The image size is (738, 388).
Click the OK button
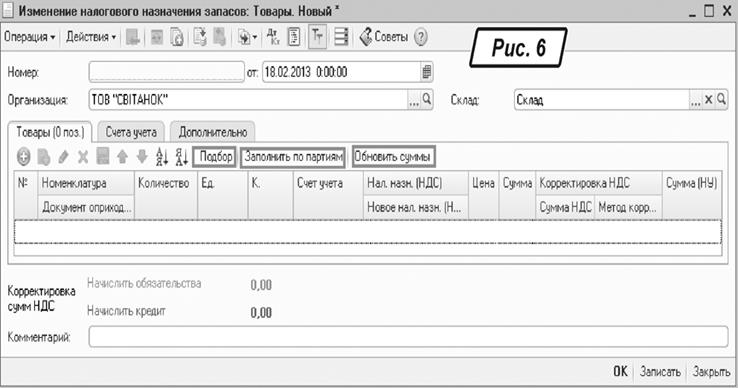[620, 372]
